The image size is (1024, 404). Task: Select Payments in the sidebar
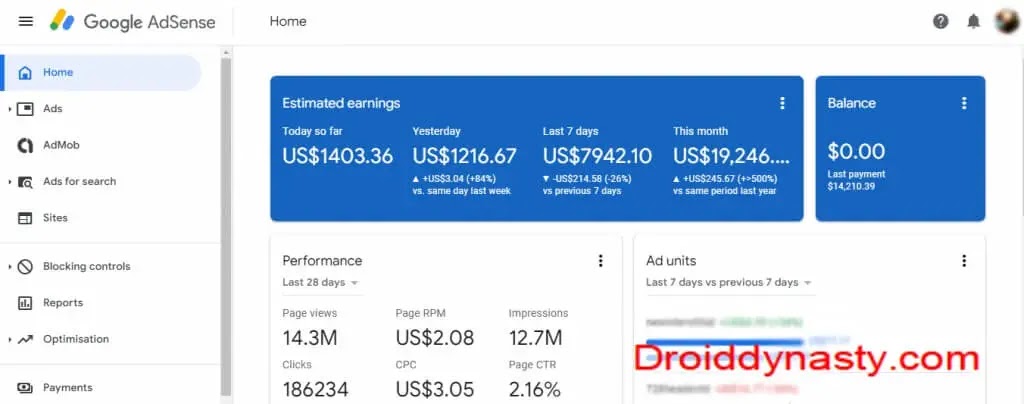pos(68,388)
